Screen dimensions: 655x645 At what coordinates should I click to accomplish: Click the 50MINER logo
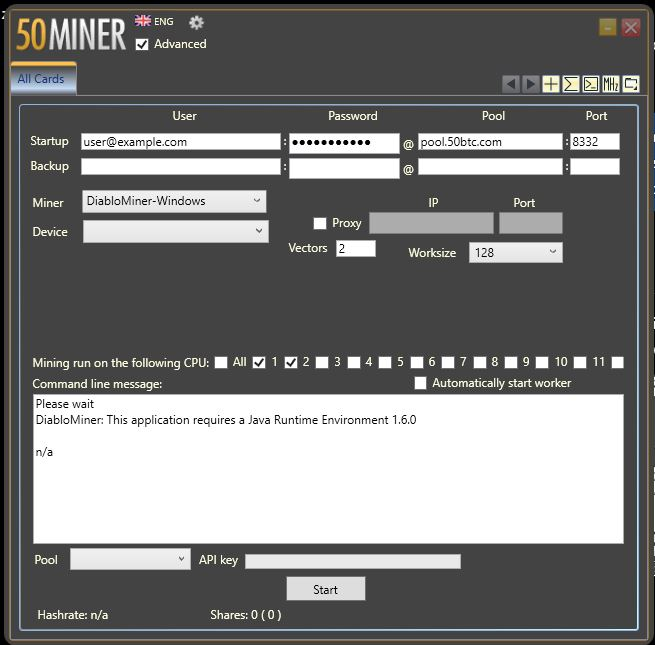pos(71,35)
